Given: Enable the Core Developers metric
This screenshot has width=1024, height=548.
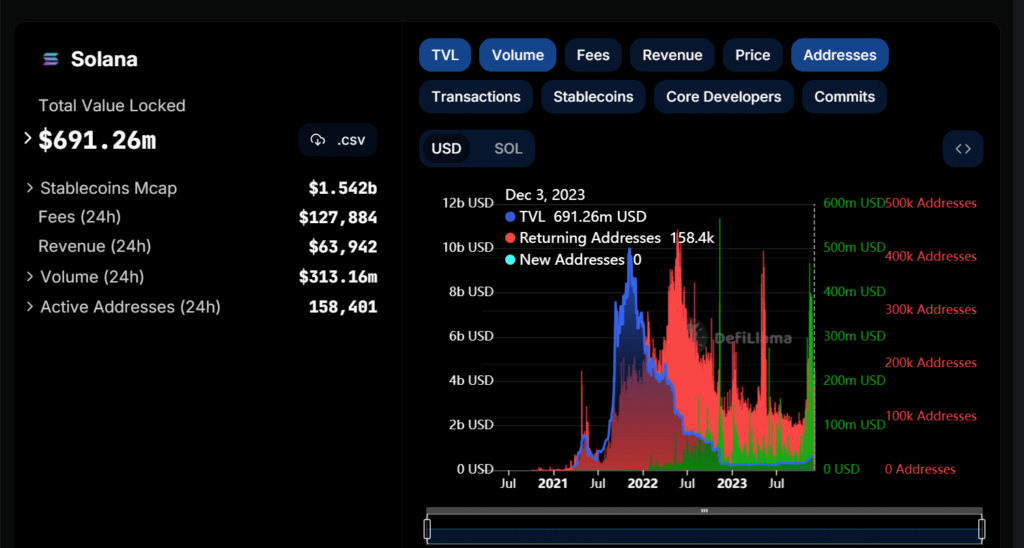Looking at the screenshot, I should coord(723,97).
